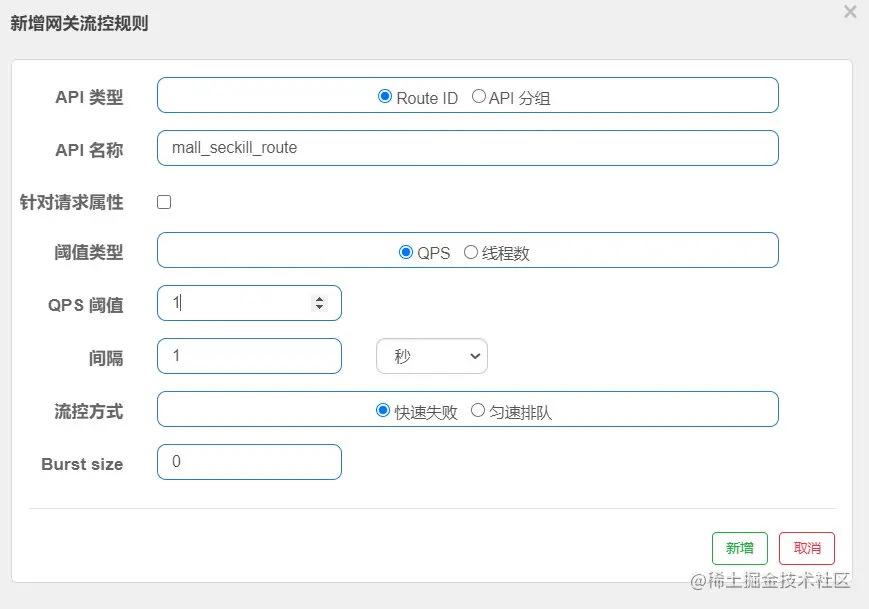Select 快速失败 flow control mode
Screen dimensions: 869x609
[x=382, y=410]
